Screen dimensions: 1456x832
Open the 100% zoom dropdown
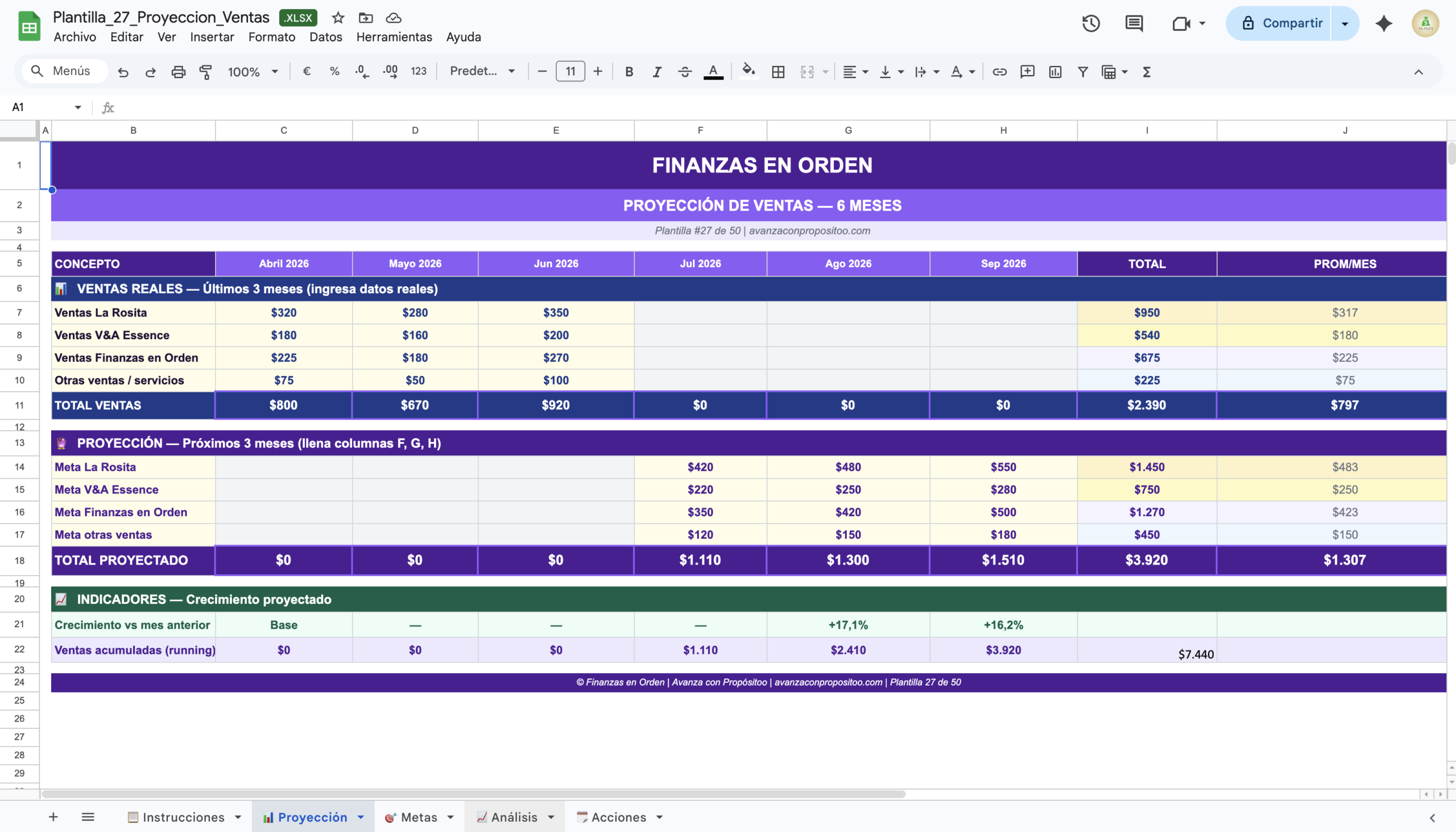coord(253,72)
